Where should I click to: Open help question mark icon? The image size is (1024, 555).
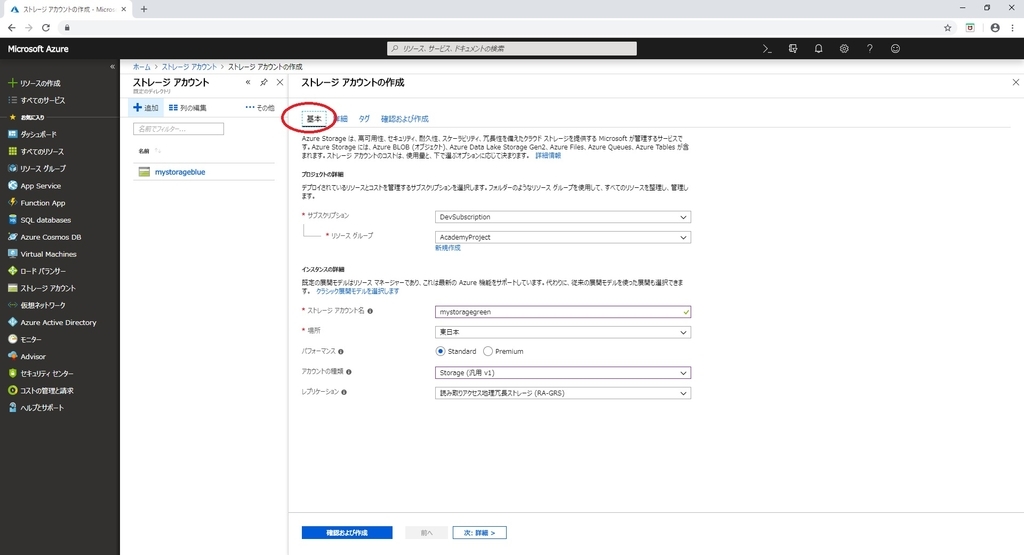coord(869,48)
